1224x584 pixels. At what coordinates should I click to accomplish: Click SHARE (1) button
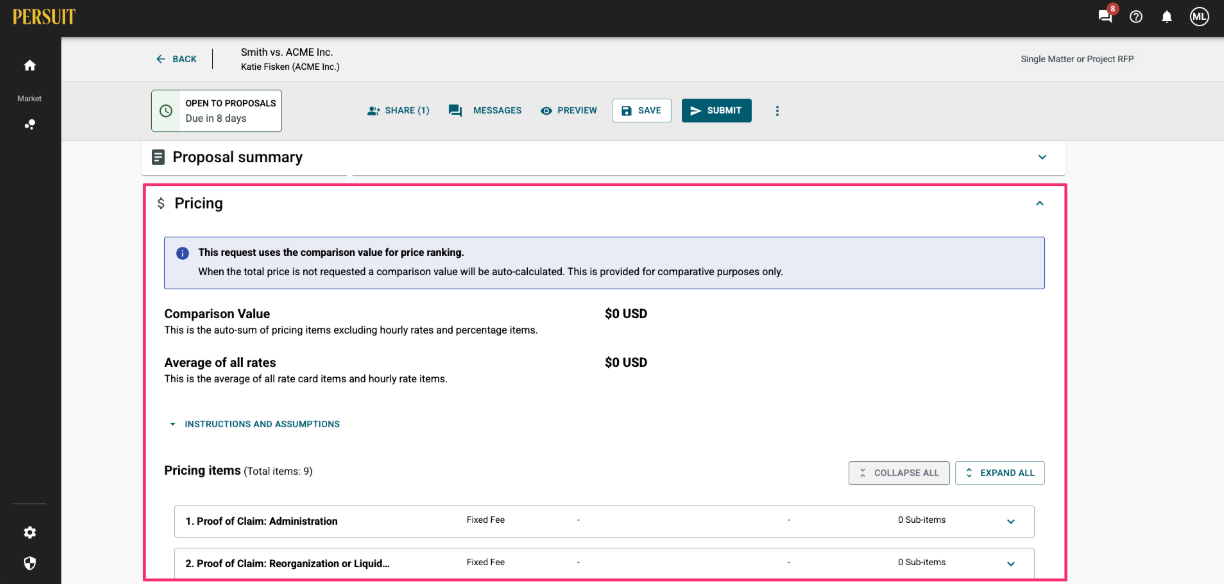[398, 111]
